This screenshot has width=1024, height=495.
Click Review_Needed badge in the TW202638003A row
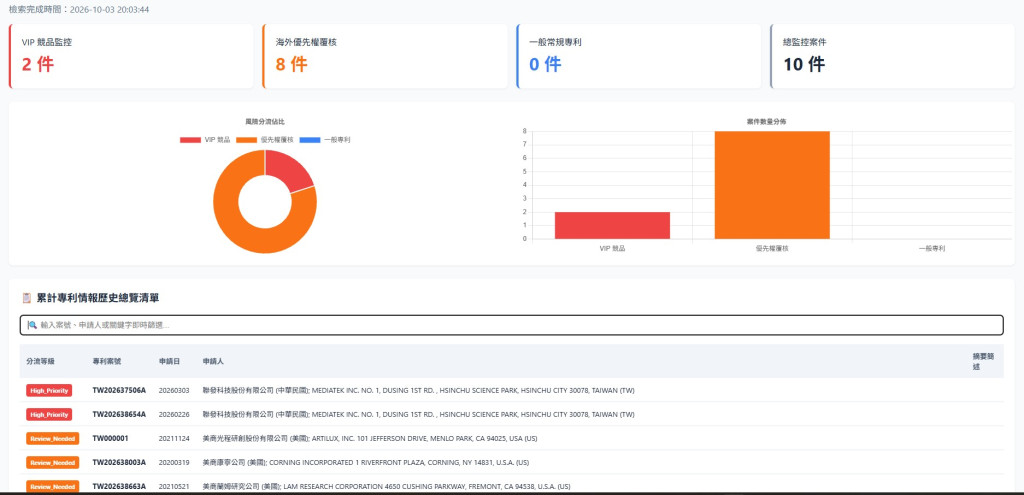52,462
